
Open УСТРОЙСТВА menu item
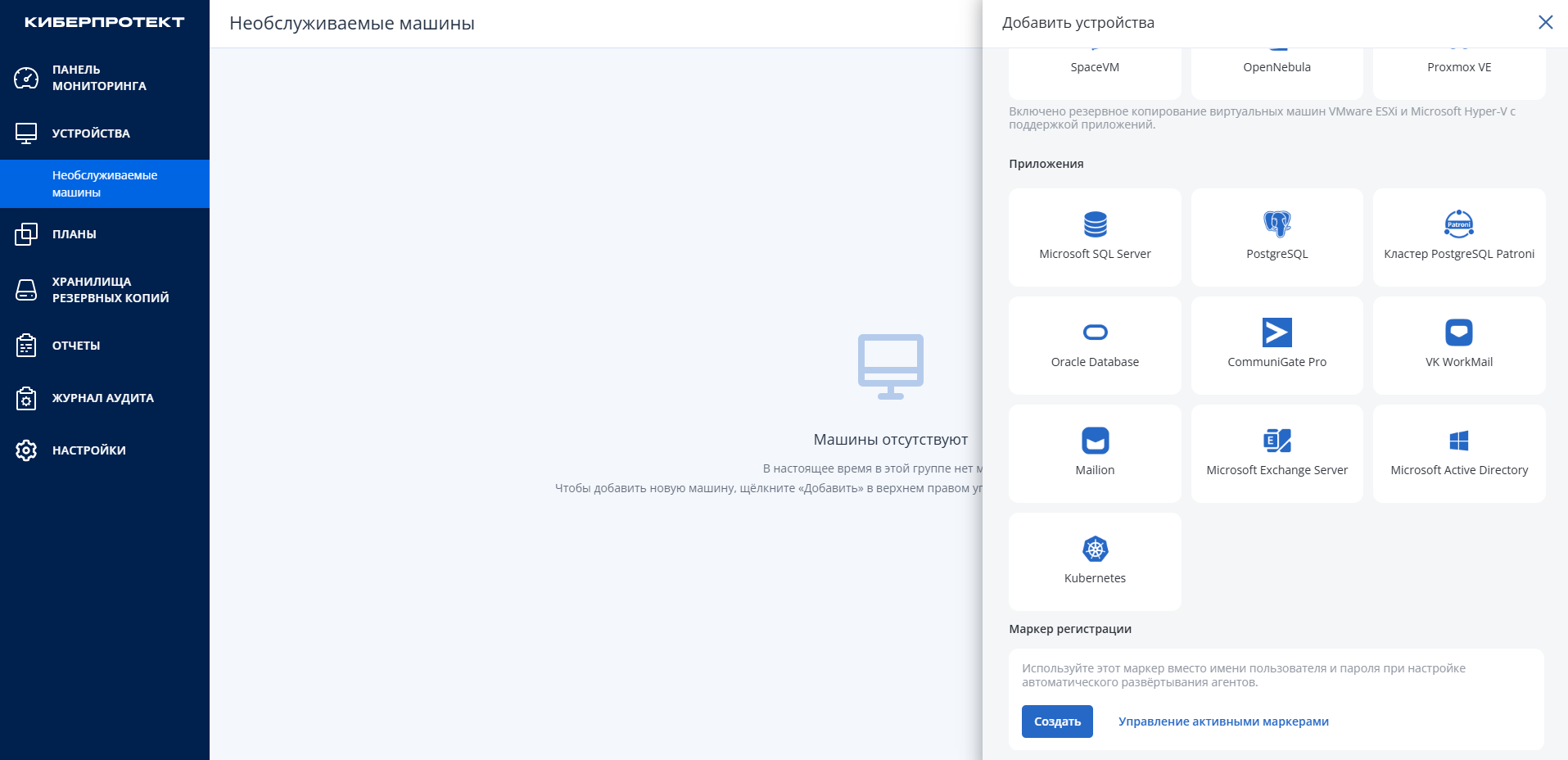point(105,133)
